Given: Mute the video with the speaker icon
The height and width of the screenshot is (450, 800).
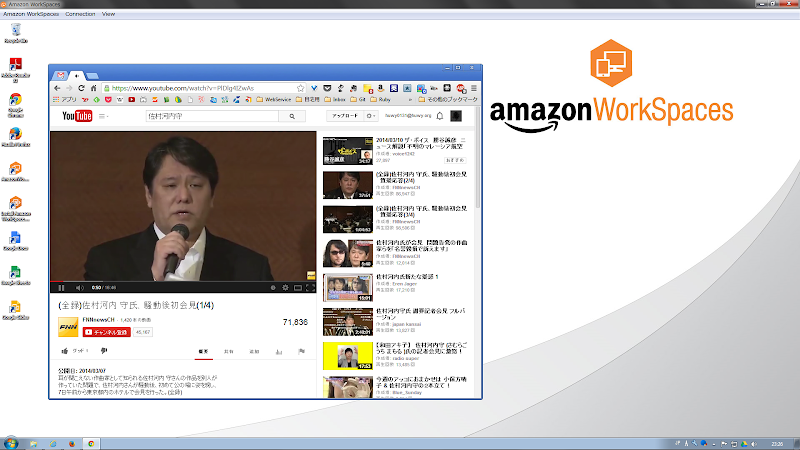Looking at the screenshot, I should [x=79, y=288].
